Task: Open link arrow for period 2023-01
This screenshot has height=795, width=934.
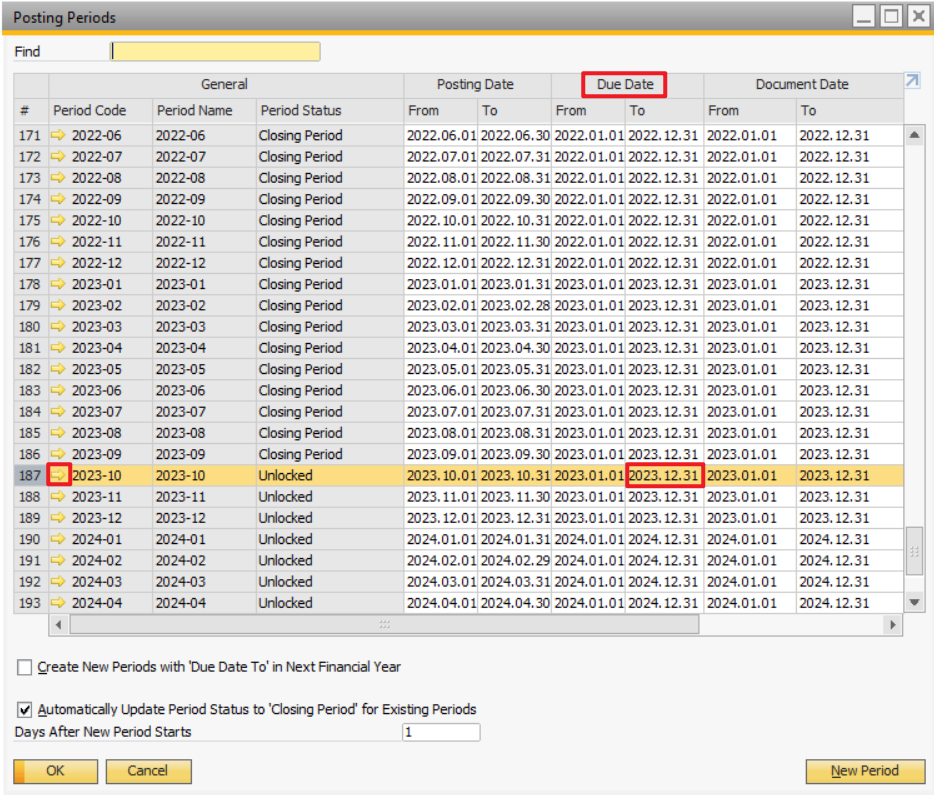Action: [58, 284]
